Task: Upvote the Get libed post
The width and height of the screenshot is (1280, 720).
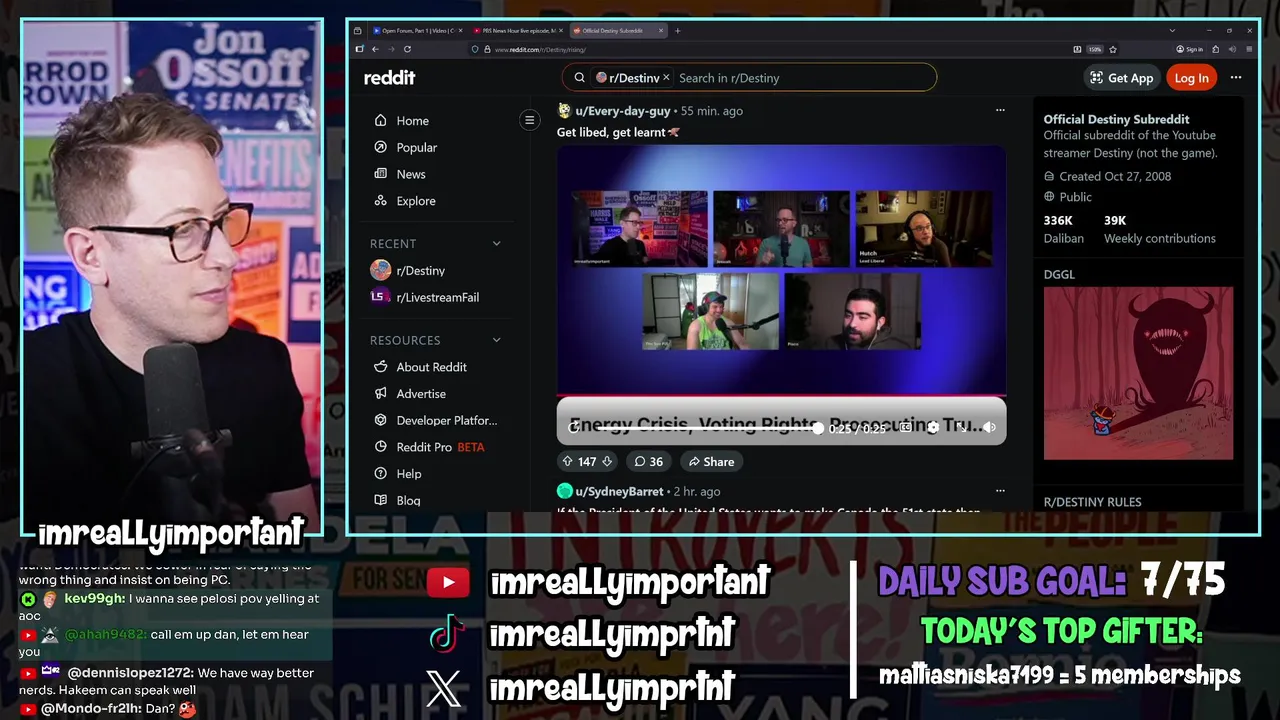Action: coord(568,461)
